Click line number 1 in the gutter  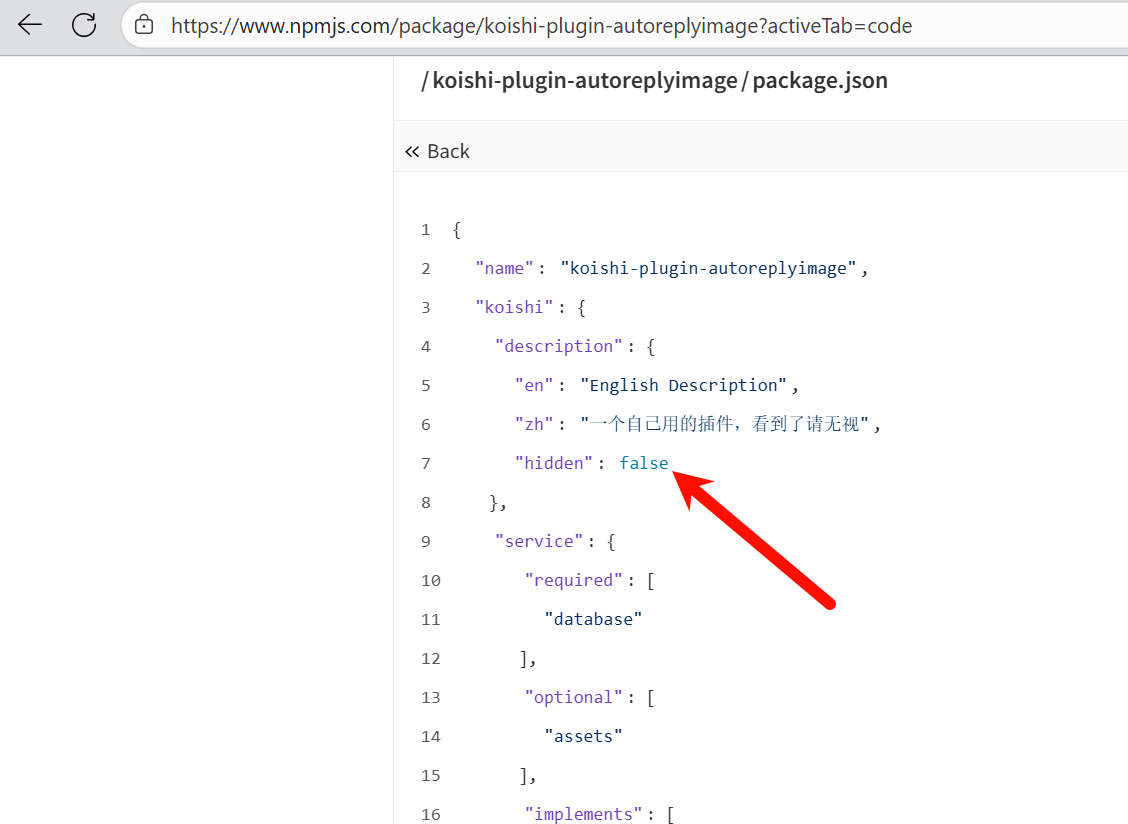tap(425, 229)
